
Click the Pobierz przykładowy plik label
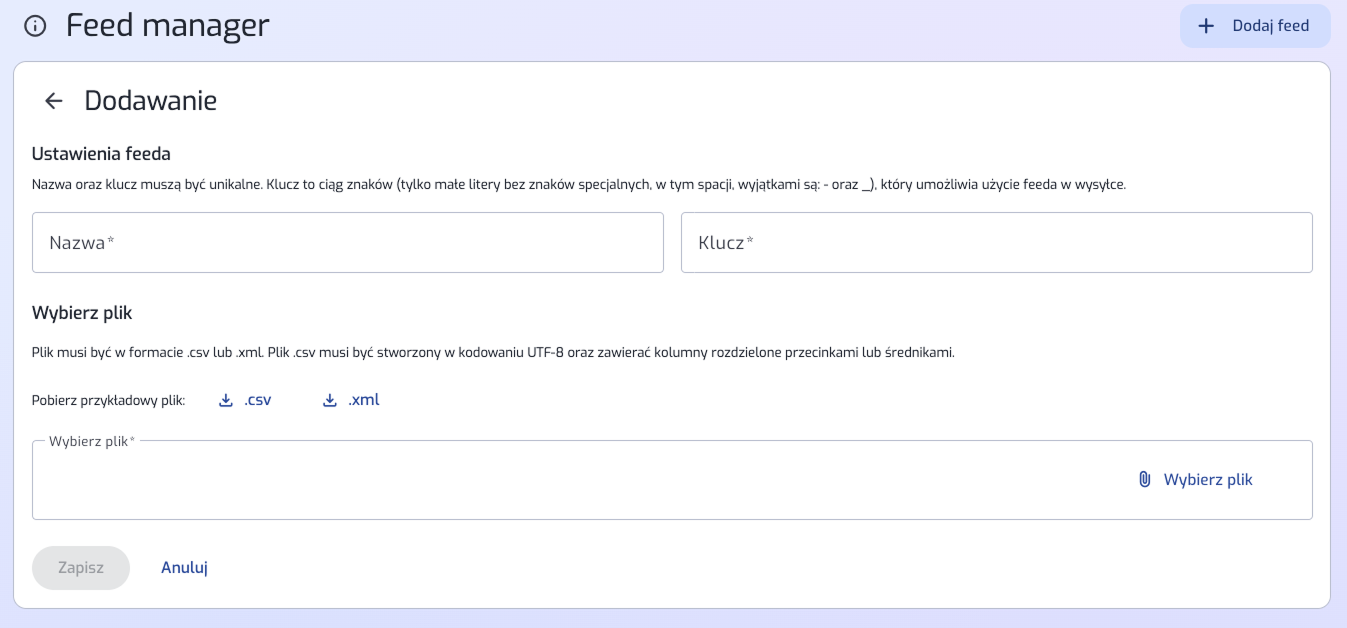108,401
